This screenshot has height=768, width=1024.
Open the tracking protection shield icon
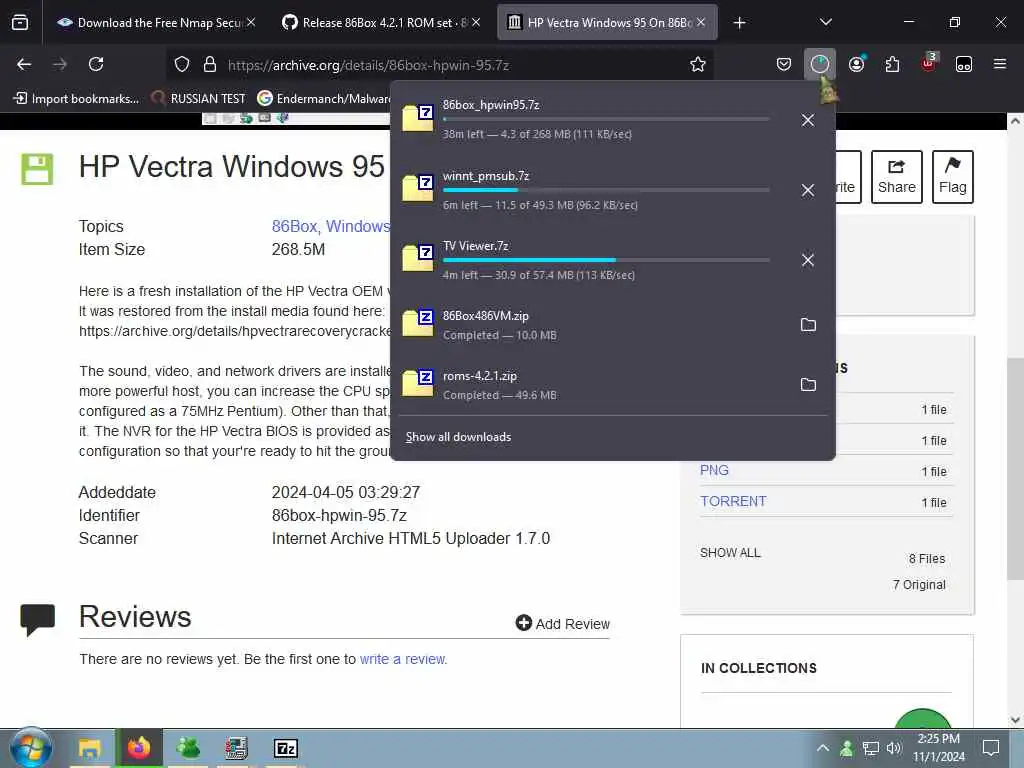pyautogui.click(x=182, y=64)
